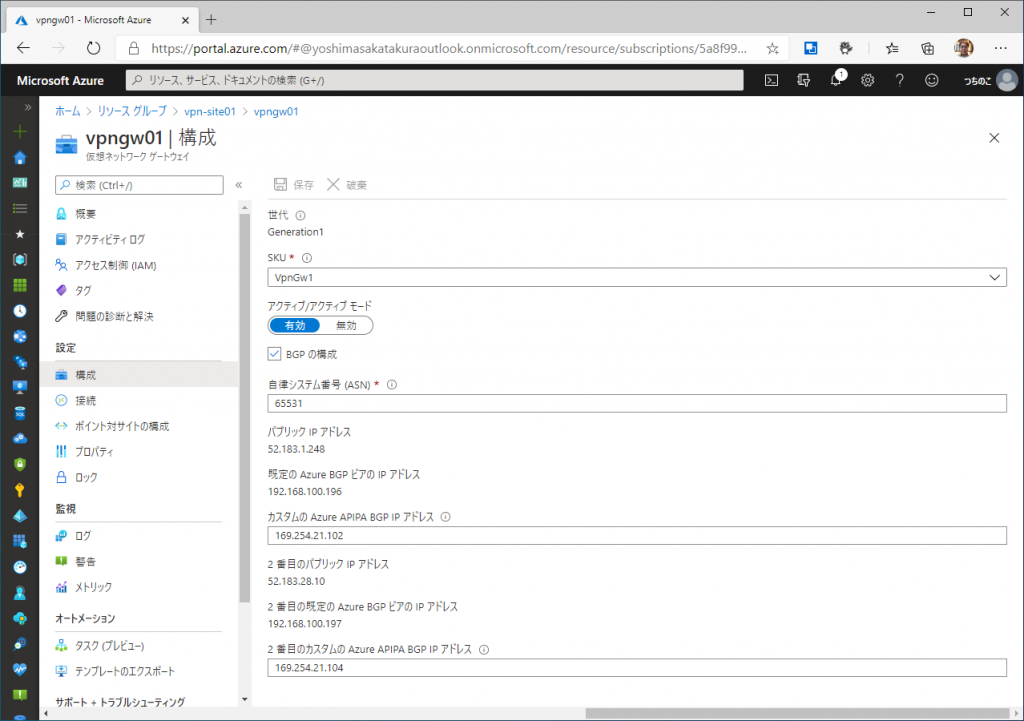Viewport: 1024px width, 721px height.
Task: Open Azure Cloud Shell from the top bar
Action: click(771, 80)
